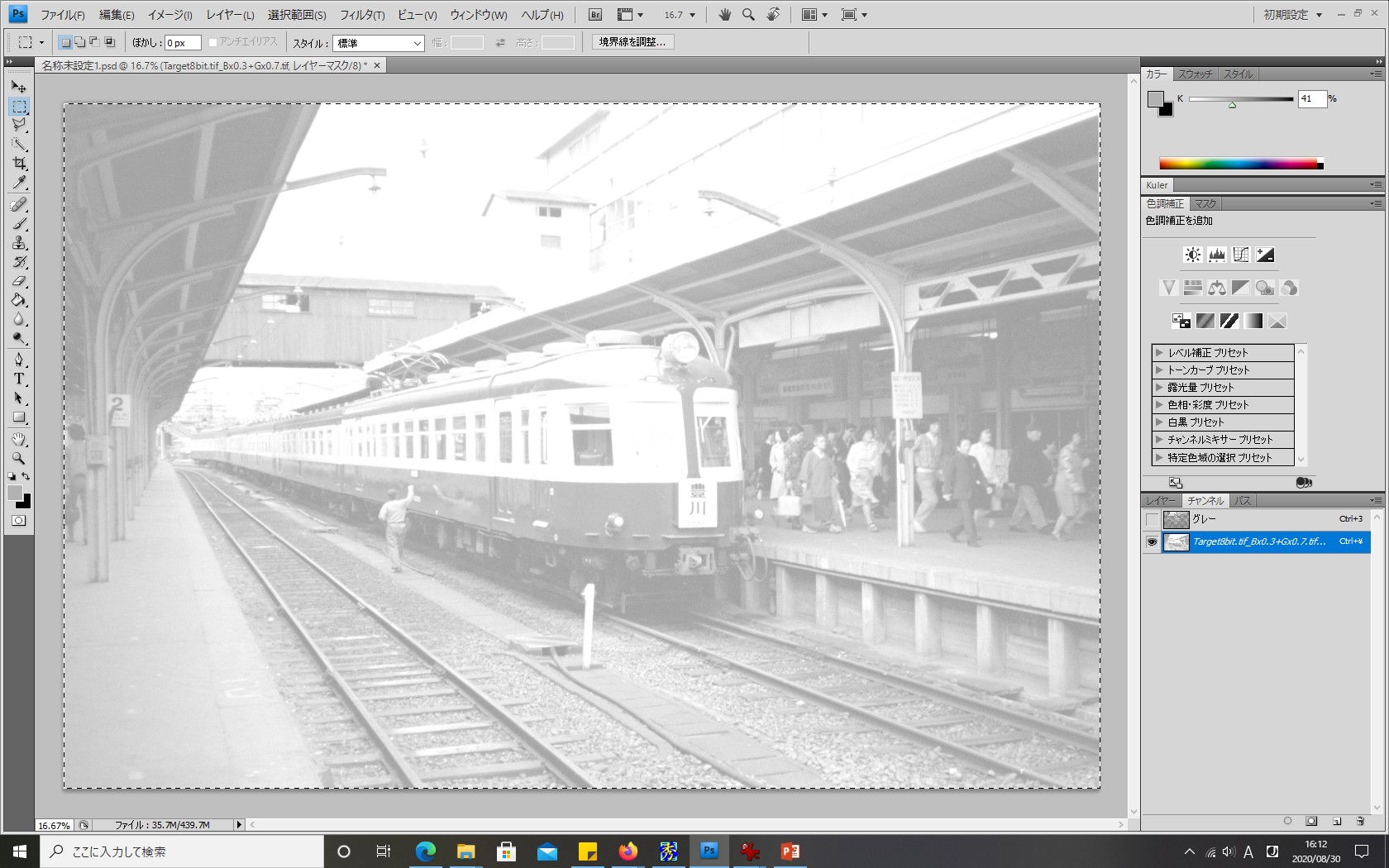Add a Levels adjustment from the histogram icon

tap(1216, 255)
